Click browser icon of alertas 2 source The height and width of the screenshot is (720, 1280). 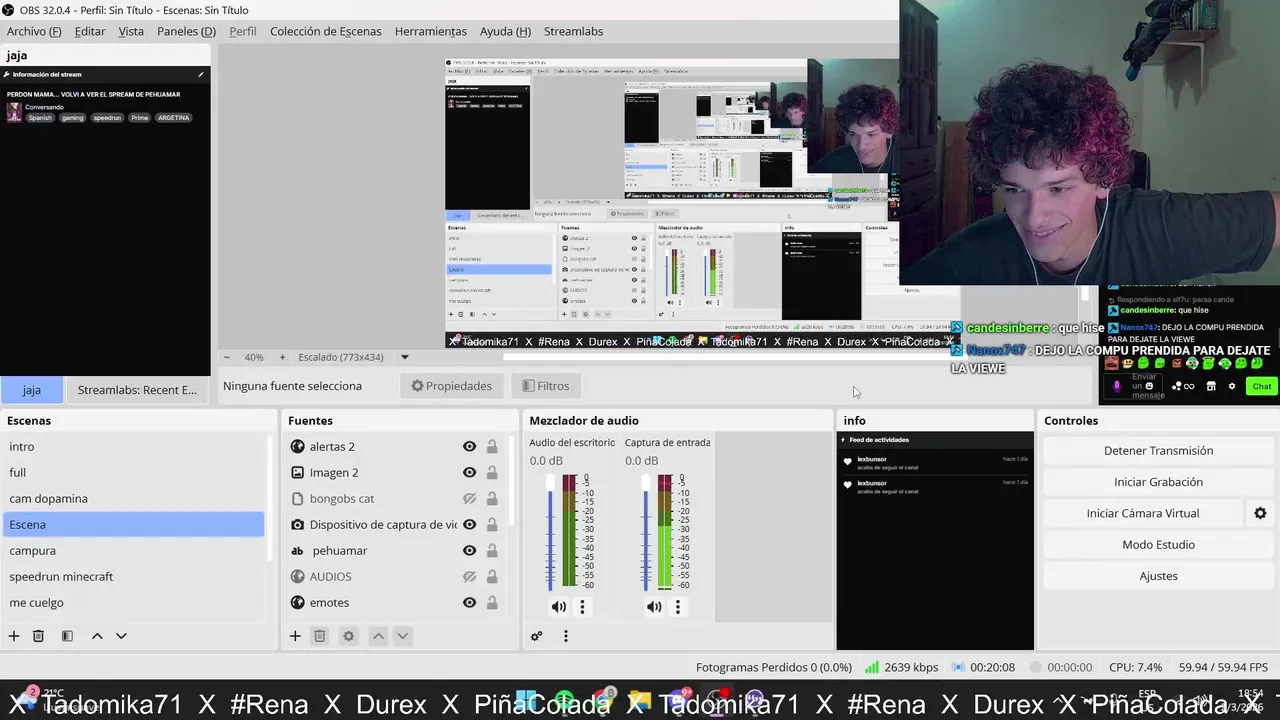point(297,446)
